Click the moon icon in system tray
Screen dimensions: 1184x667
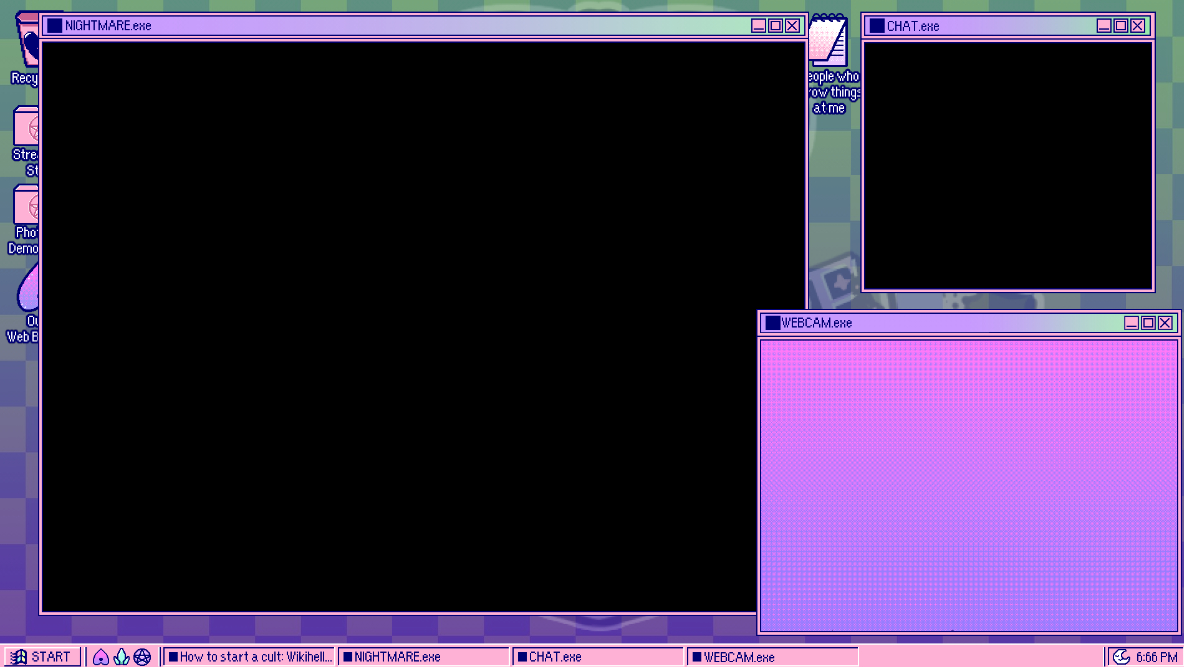[x=1122, y=657]
